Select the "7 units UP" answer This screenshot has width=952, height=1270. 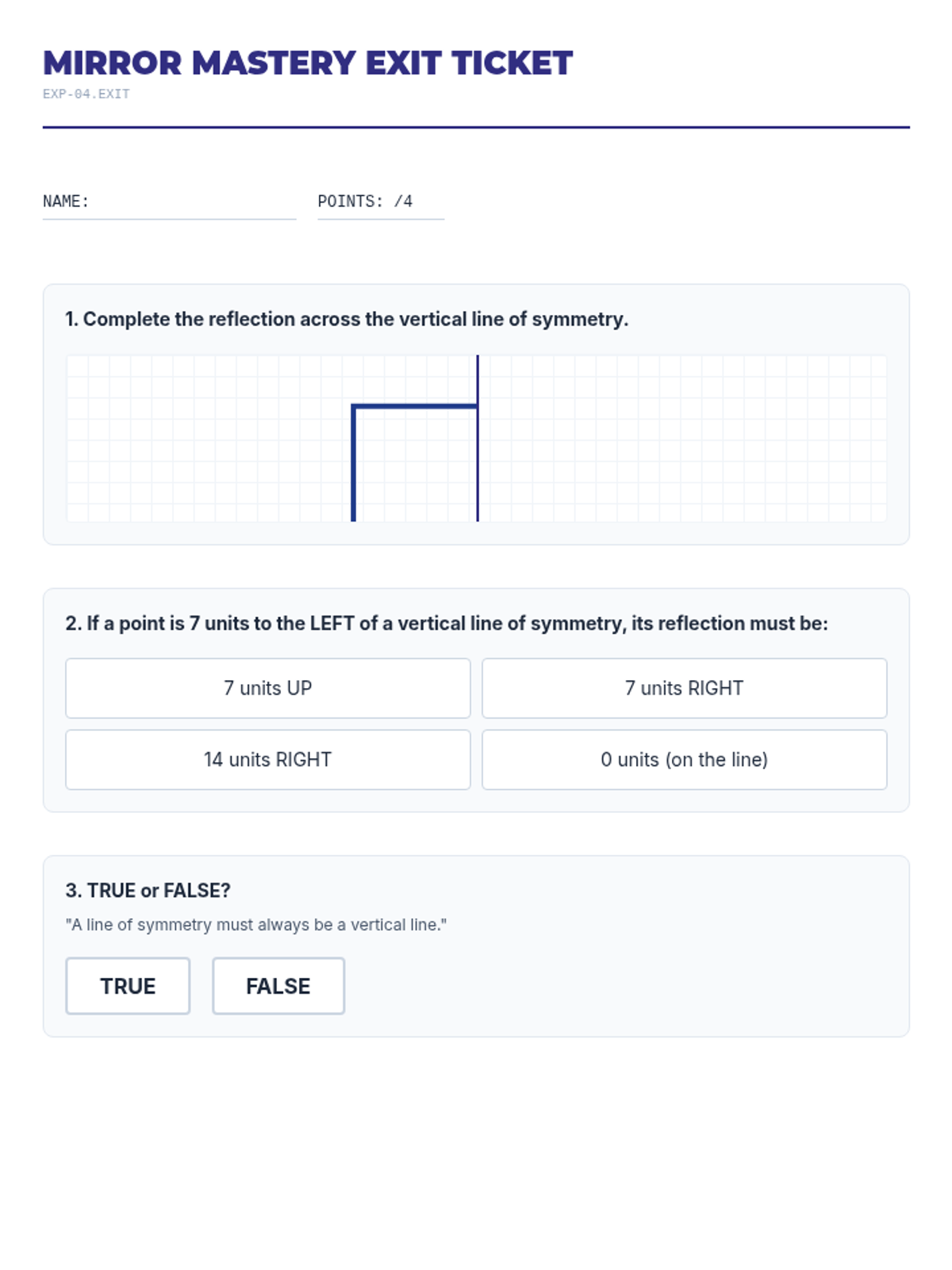(x=267, y=688)
